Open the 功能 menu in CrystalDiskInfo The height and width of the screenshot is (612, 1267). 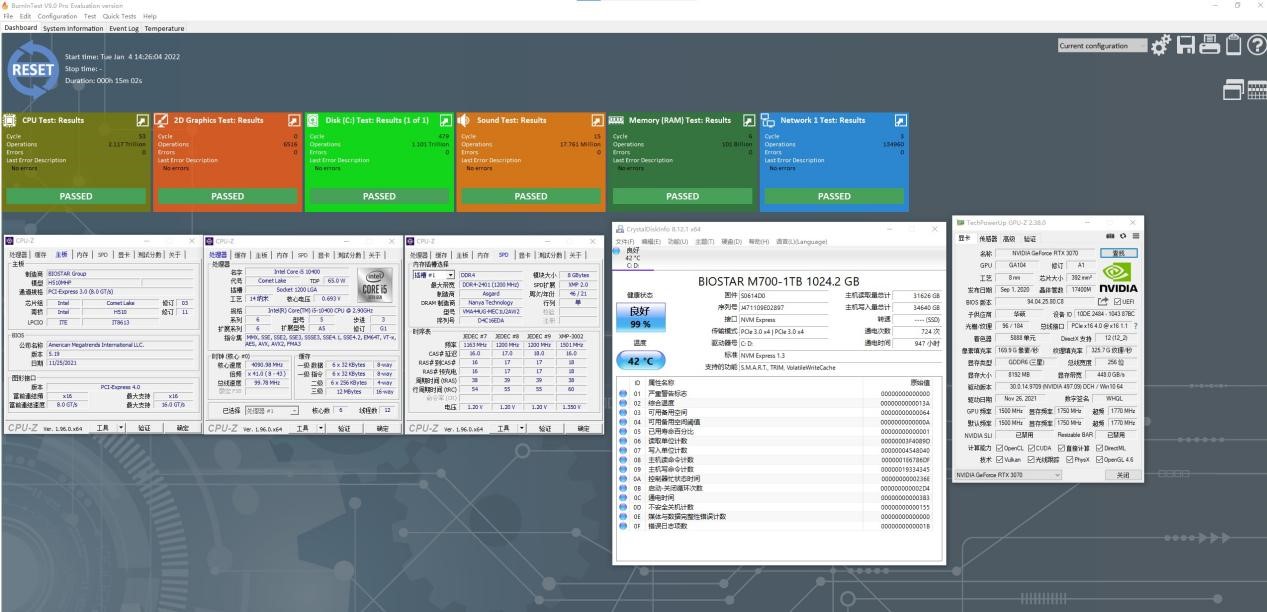[678, 241]
